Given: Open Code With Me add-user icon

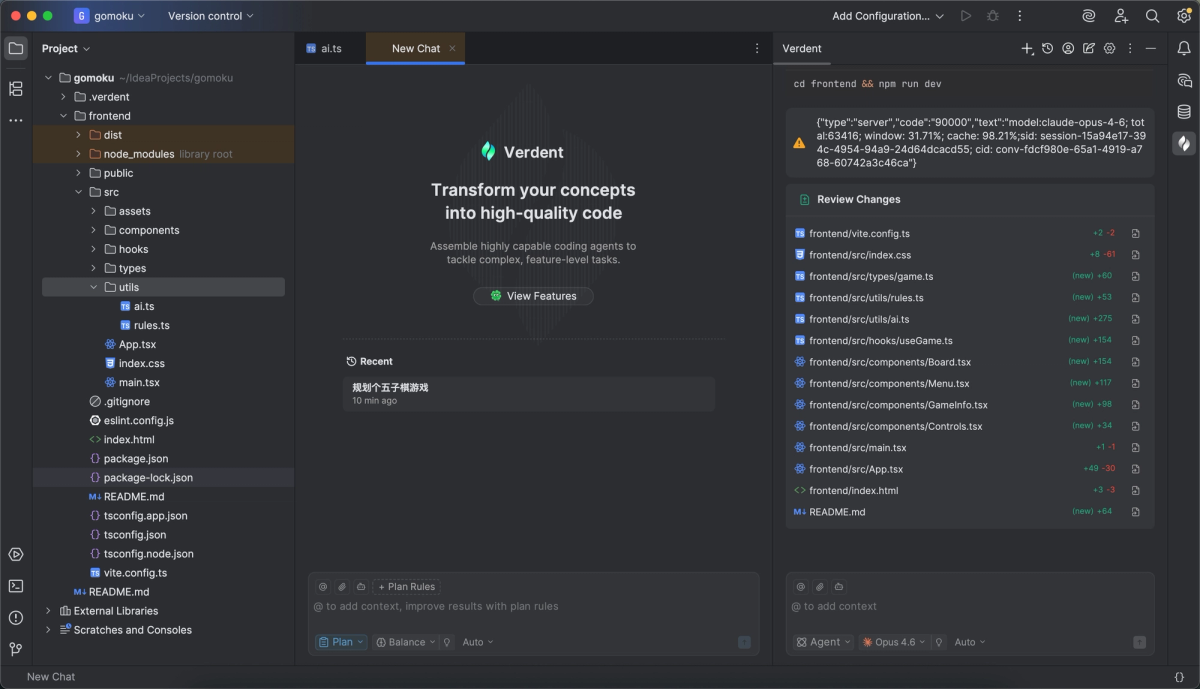Looking at the screenshot, I should (x=1121, y=16).
